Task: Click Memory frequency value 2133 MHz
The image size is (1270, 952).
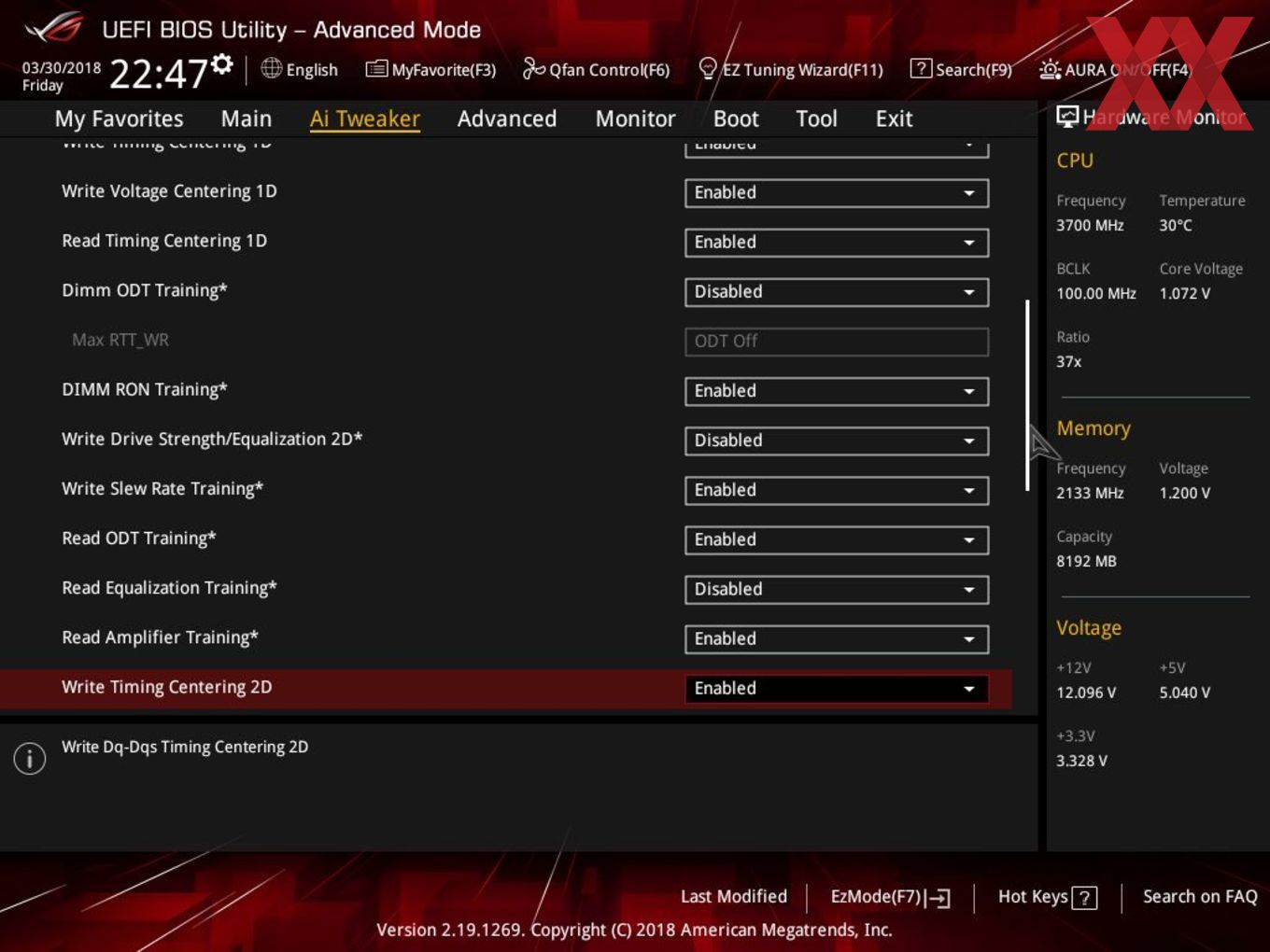Action: tap(1090, 493)
